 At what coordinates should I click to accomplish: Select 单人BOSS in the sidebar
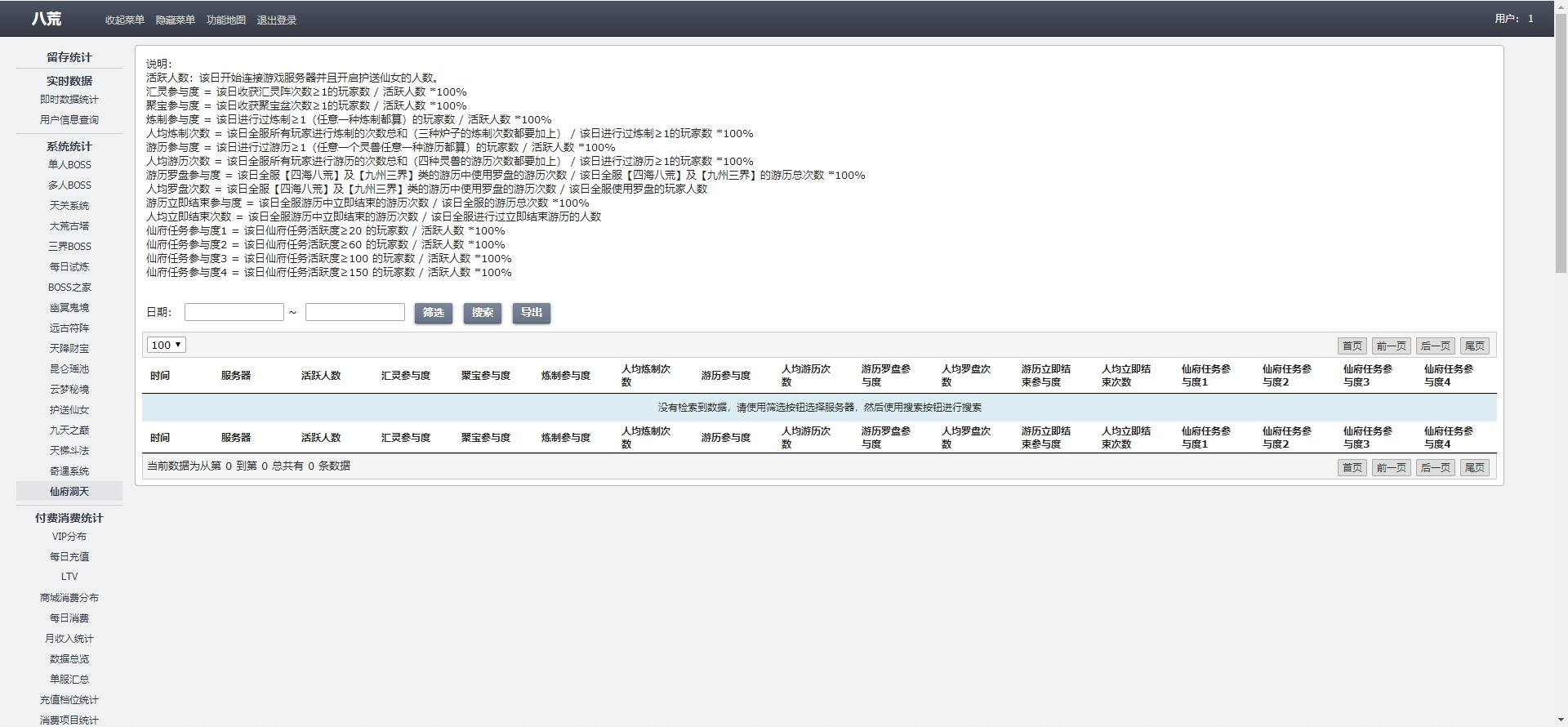tap(69, 165)
